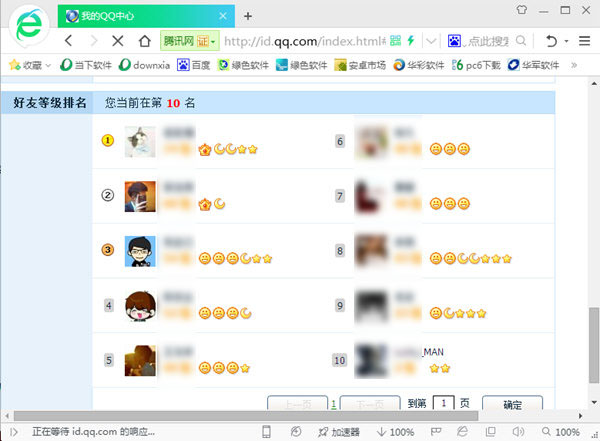Open pc6下载 bookmark
This screenshot has height=441, width=600.
tap(476, 65)
